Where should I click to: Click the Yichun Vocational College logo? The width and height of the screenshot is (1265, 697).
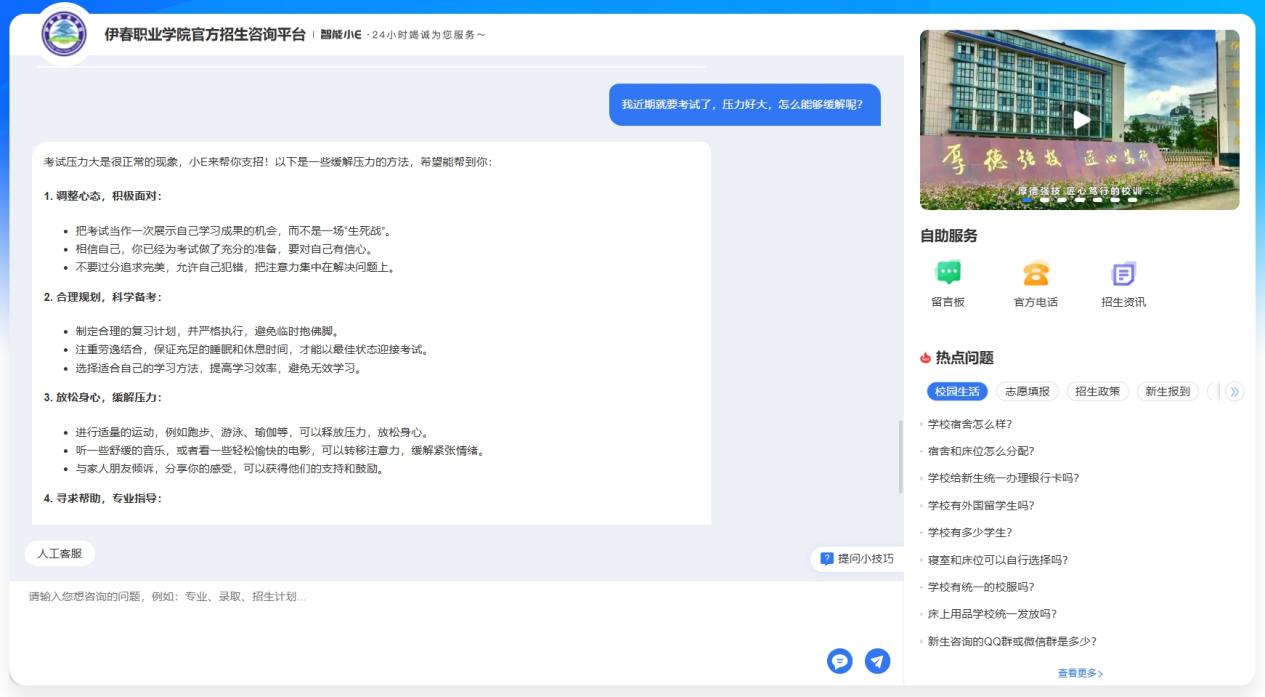point(64,35)
